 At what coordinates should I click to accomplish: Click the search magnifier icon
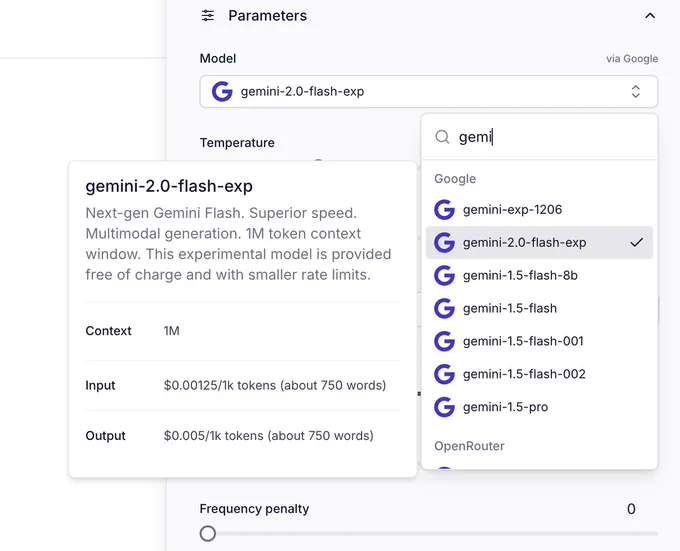pos(442,137)
